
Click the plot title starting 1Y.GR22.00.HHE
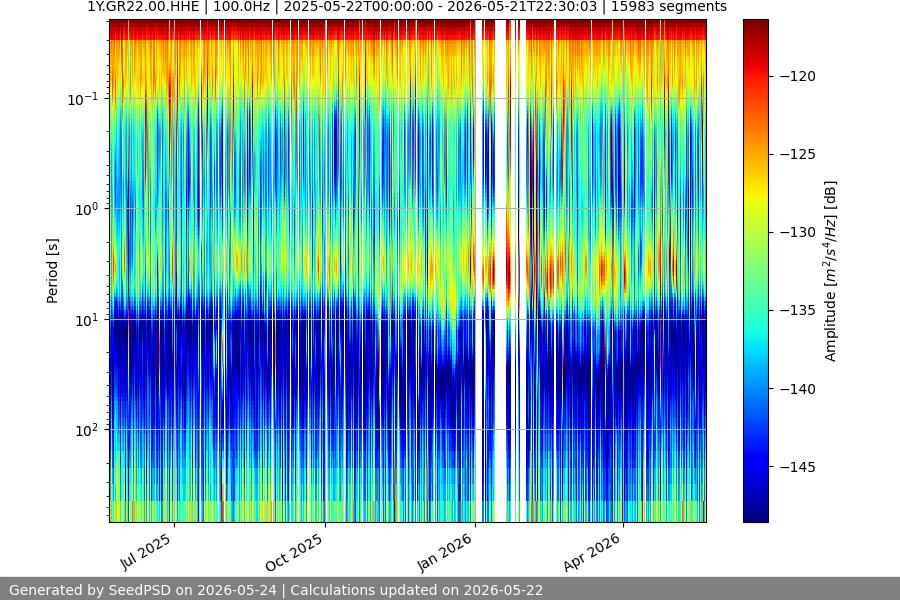407,7
